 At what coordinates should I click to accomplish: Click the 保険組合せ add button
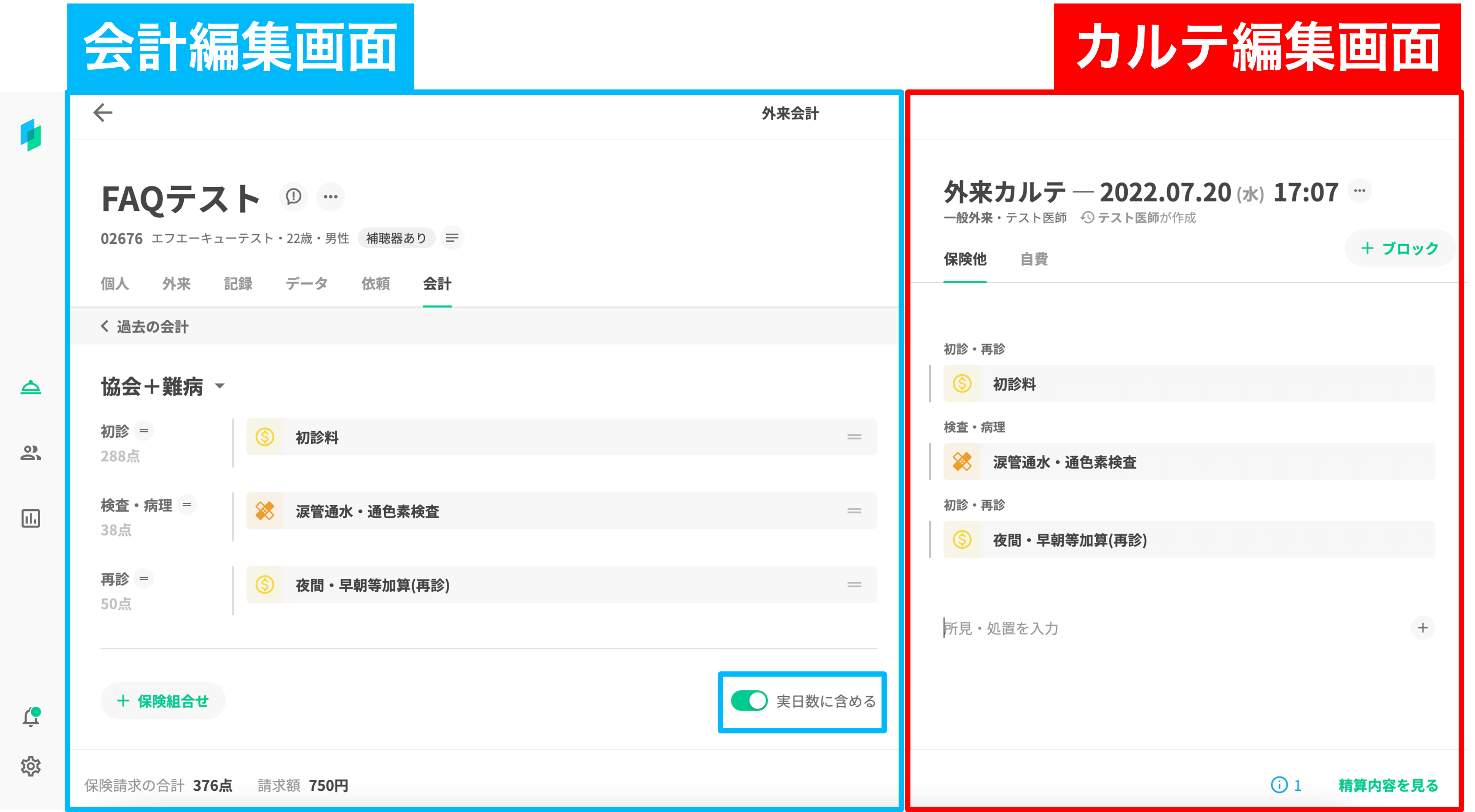coord(163,701)
